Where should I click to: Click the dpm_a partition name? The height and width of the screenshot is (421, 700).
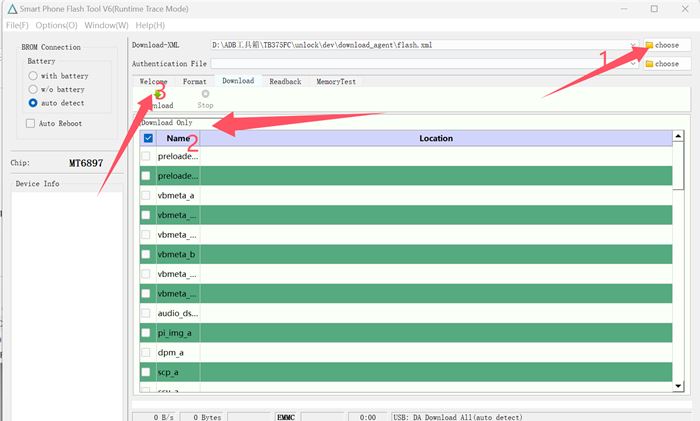click(x=171, y=353)
